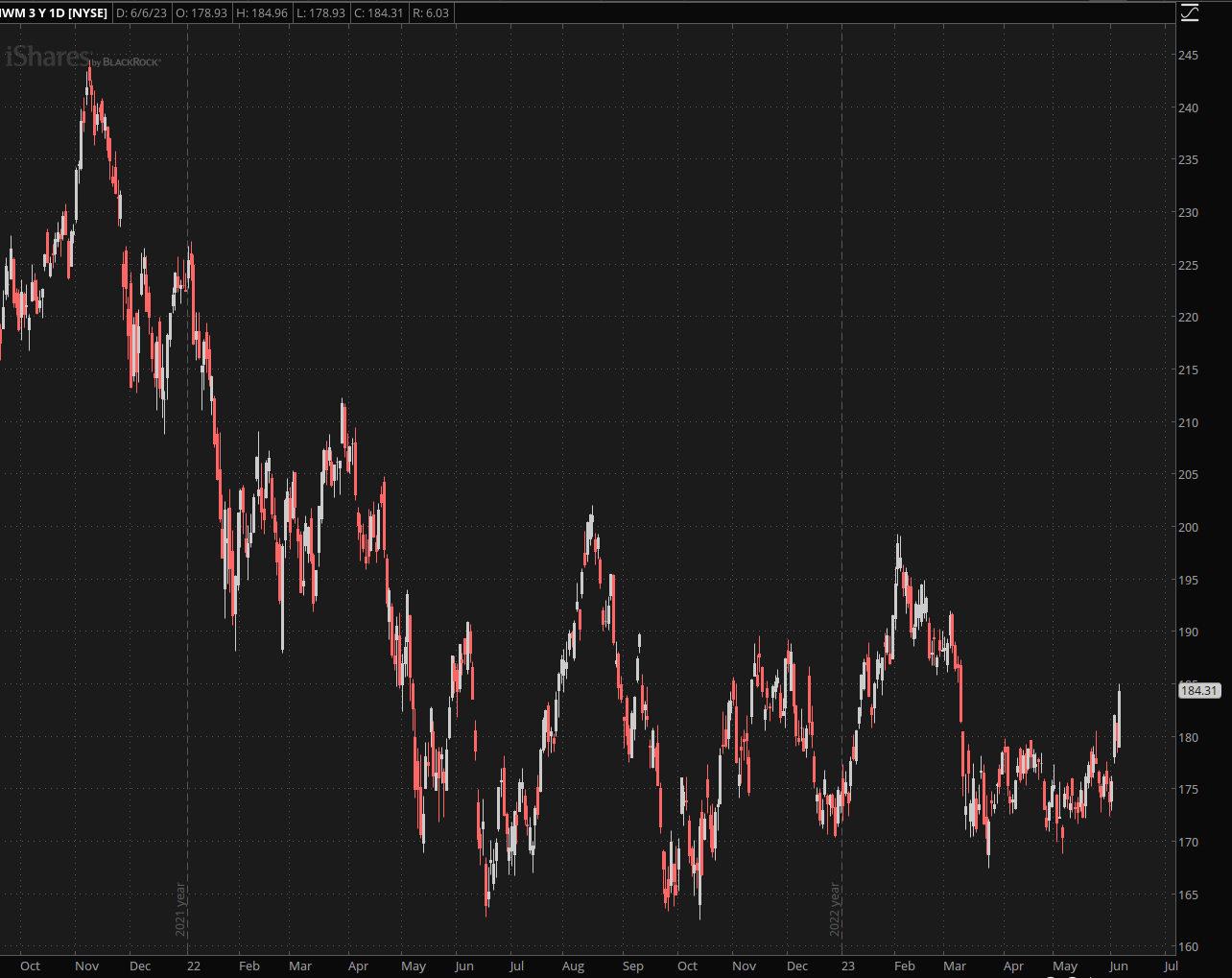Viewport: 1232px width, 978px height.
Task: Select the Aug label on time axis
Action: (x=573, y=966)
